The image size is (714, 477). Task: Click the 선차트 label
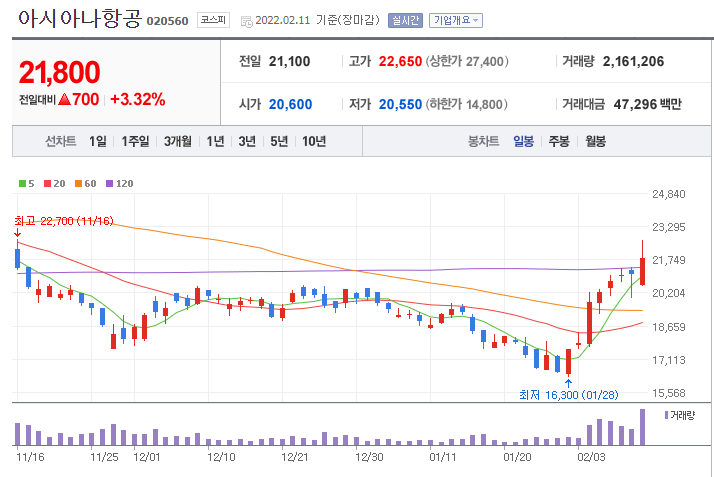(61, 141)
